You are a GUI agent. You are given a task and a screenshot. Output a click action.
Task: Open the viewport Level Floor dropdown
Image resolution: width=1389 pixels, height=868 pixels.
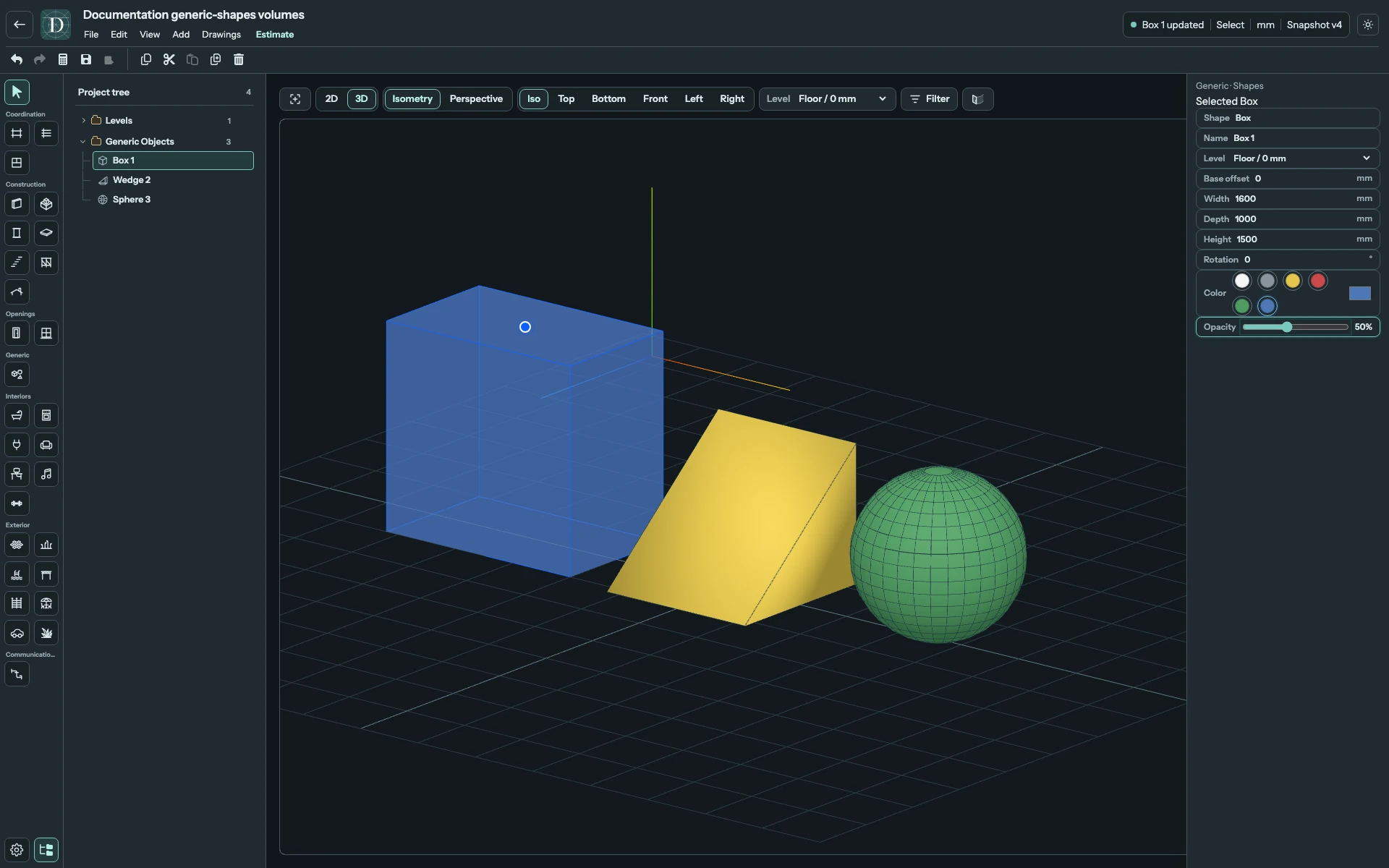coord(827,99)
